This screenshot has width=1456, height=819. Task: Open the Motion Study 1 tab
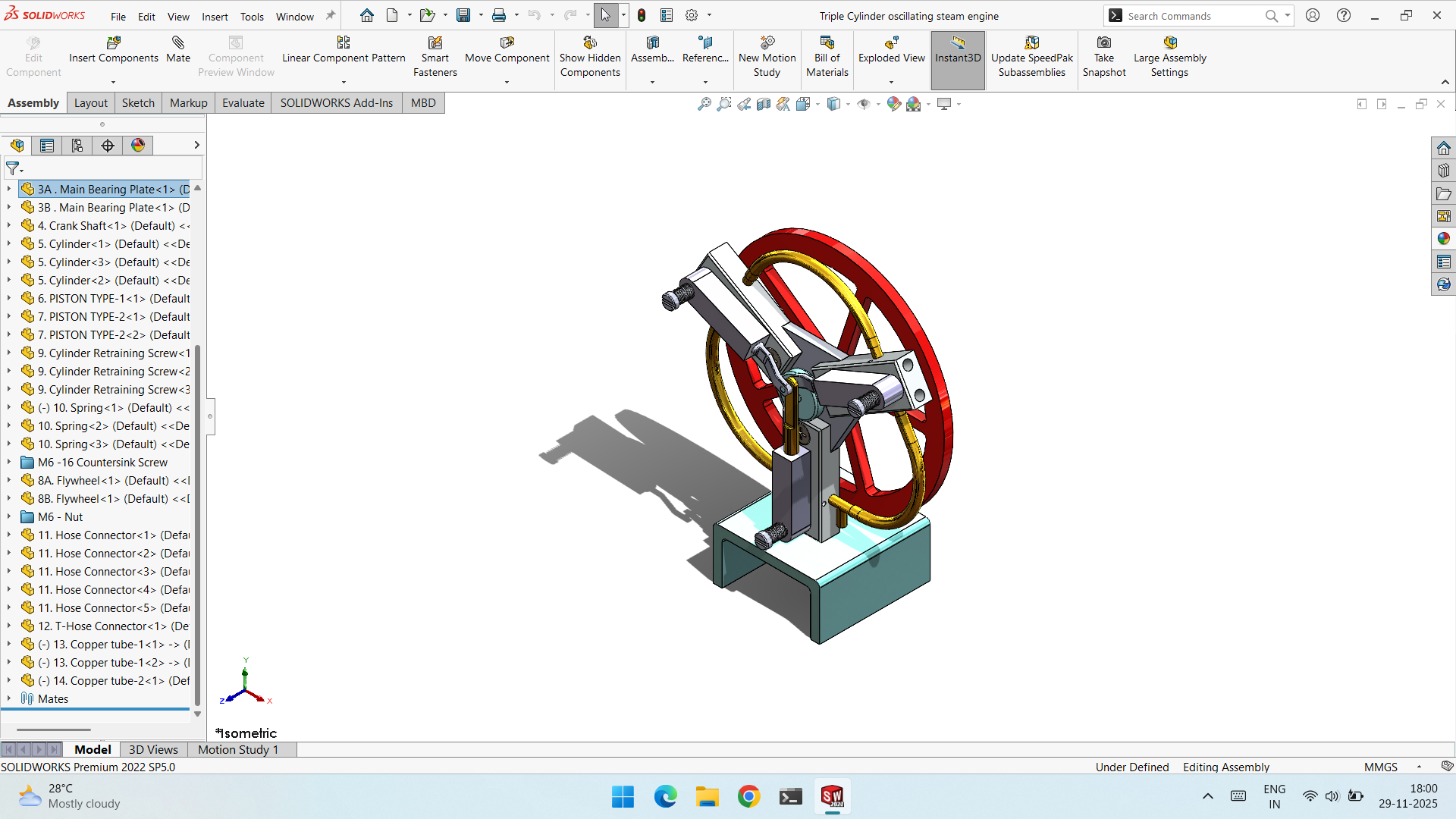pos(238,749)
